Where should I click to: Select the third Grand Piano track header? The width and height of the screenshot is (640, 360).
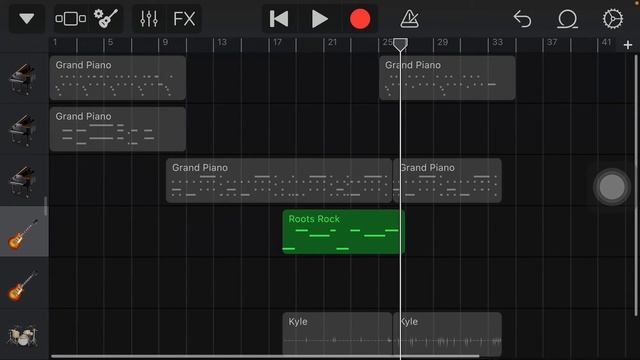[24, 181]
